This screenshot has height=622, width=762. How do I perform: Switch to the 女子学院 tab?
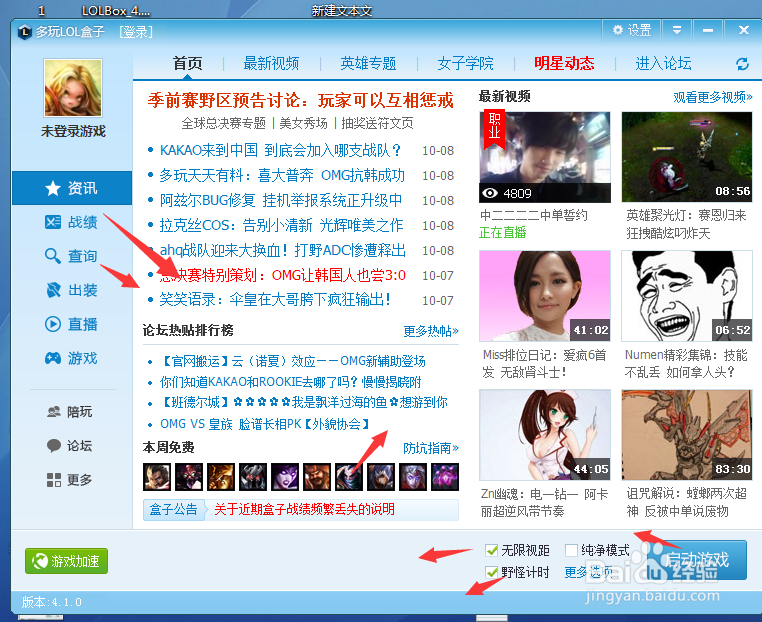pyautogui.click(x=466, y=63)
